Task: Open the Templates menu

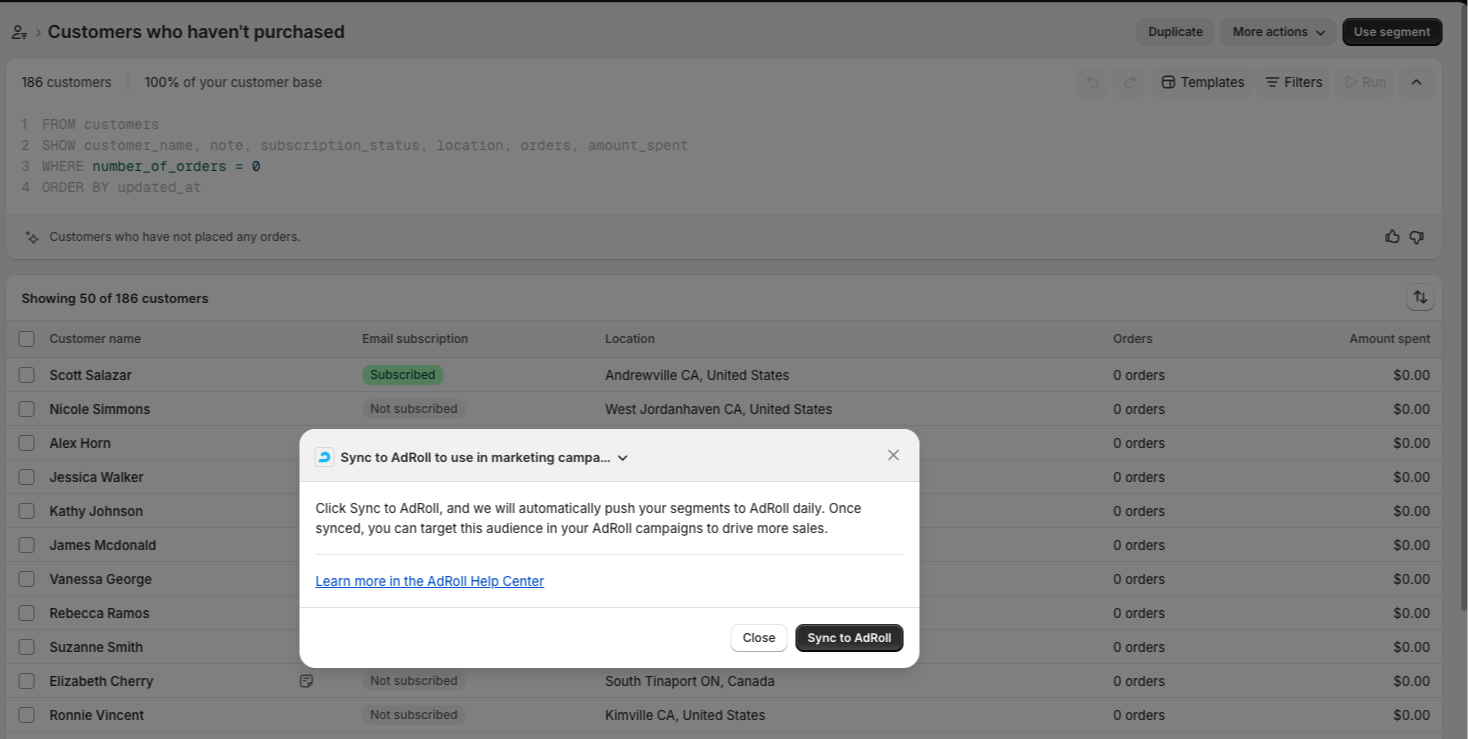Action: (1202, 82)
